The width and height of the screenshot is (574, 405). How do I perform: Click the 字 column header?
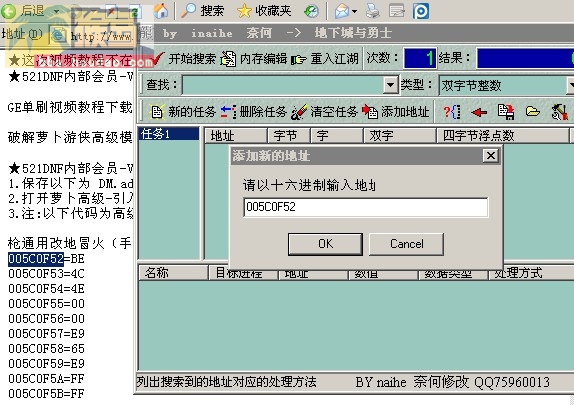(x=337, y=136)
